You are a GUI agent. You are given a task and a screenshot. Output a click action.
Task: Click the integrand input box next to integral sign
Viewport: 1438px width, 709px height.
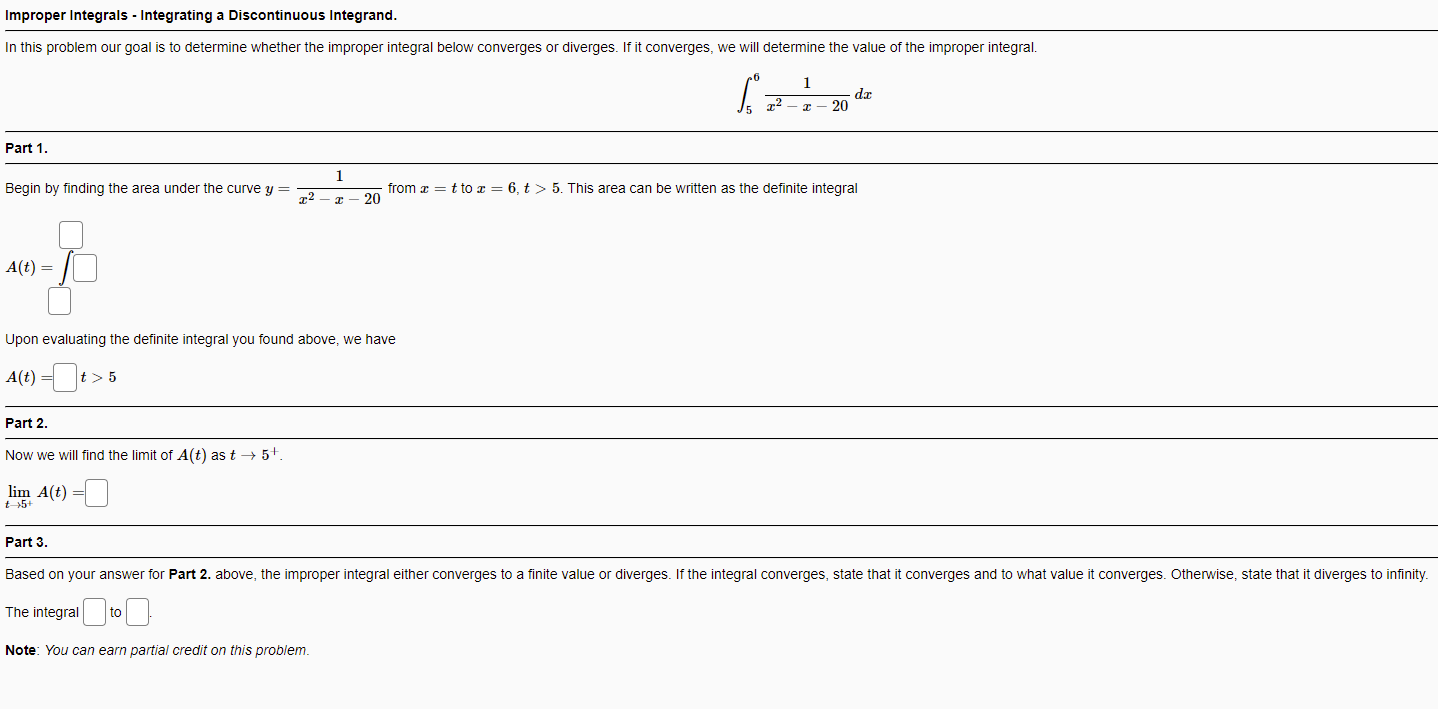pos(85,267)
